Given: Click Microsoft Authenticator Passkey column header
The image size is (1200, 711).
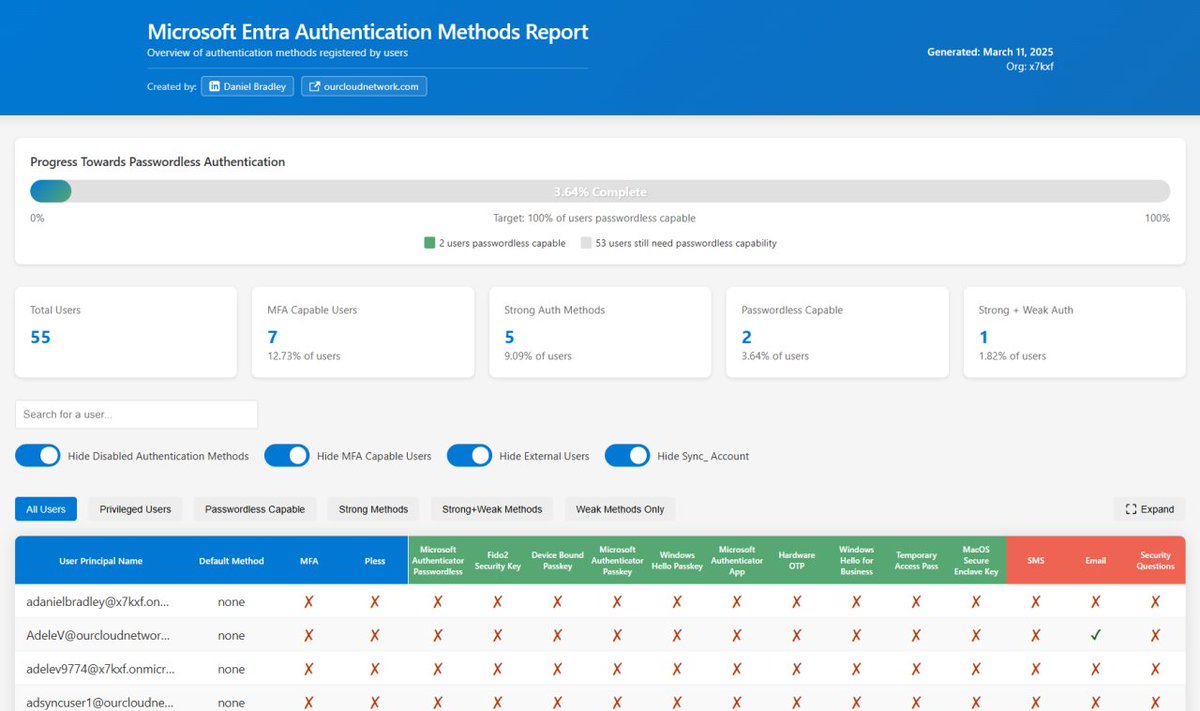Looking at the screenshot, I should click(617, 561).
